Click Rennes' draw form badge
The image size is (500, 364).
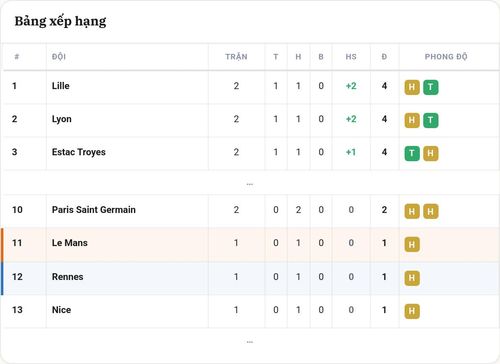pos(412,278)
